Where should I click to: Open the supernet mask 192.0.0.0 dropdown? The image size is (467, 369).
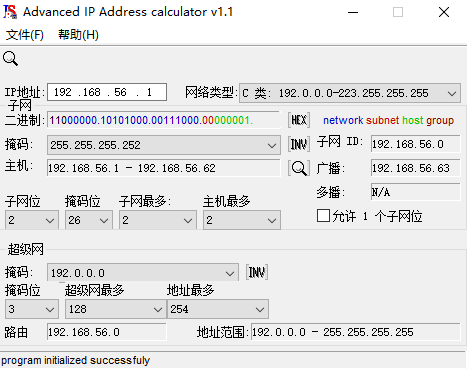[x=143, y=273]
